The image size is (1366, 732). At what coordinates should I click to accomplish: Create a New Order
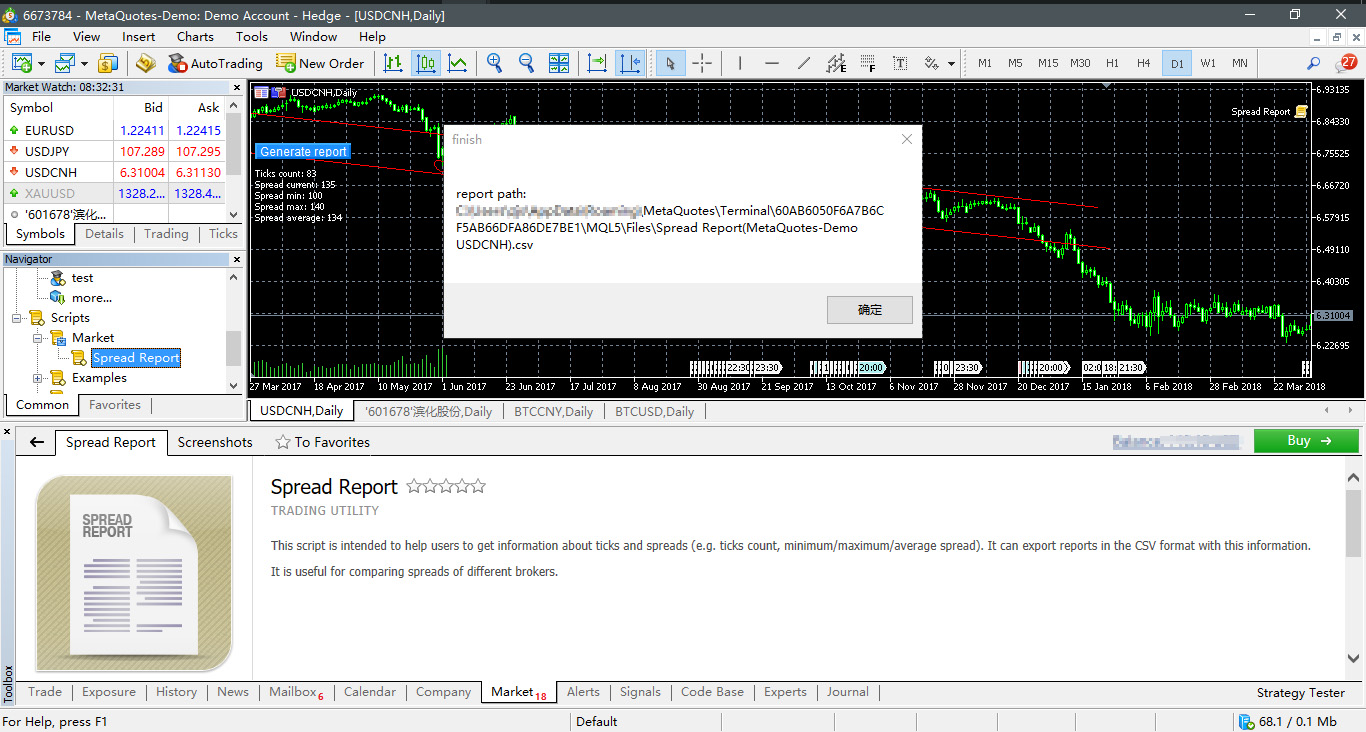[320, 63]
